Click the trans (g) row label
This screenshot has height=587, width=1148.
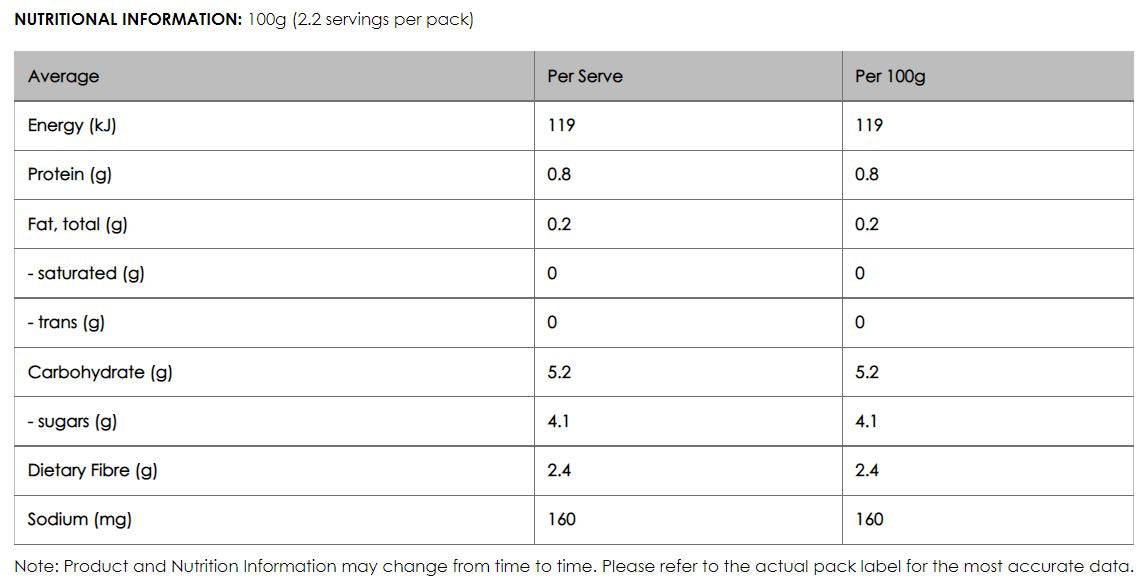coord(66,322)
